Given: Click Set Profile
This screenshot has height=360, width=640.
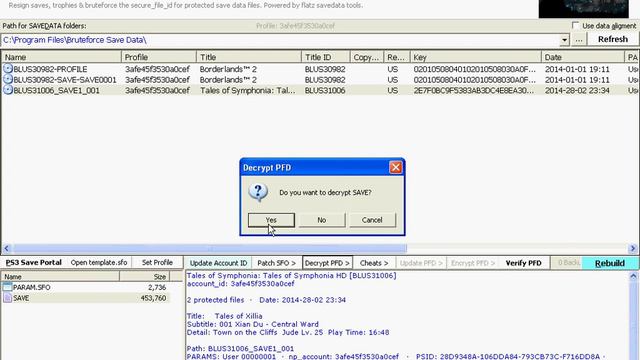Looking at the screenshot, I should click(x=157, y=262).
